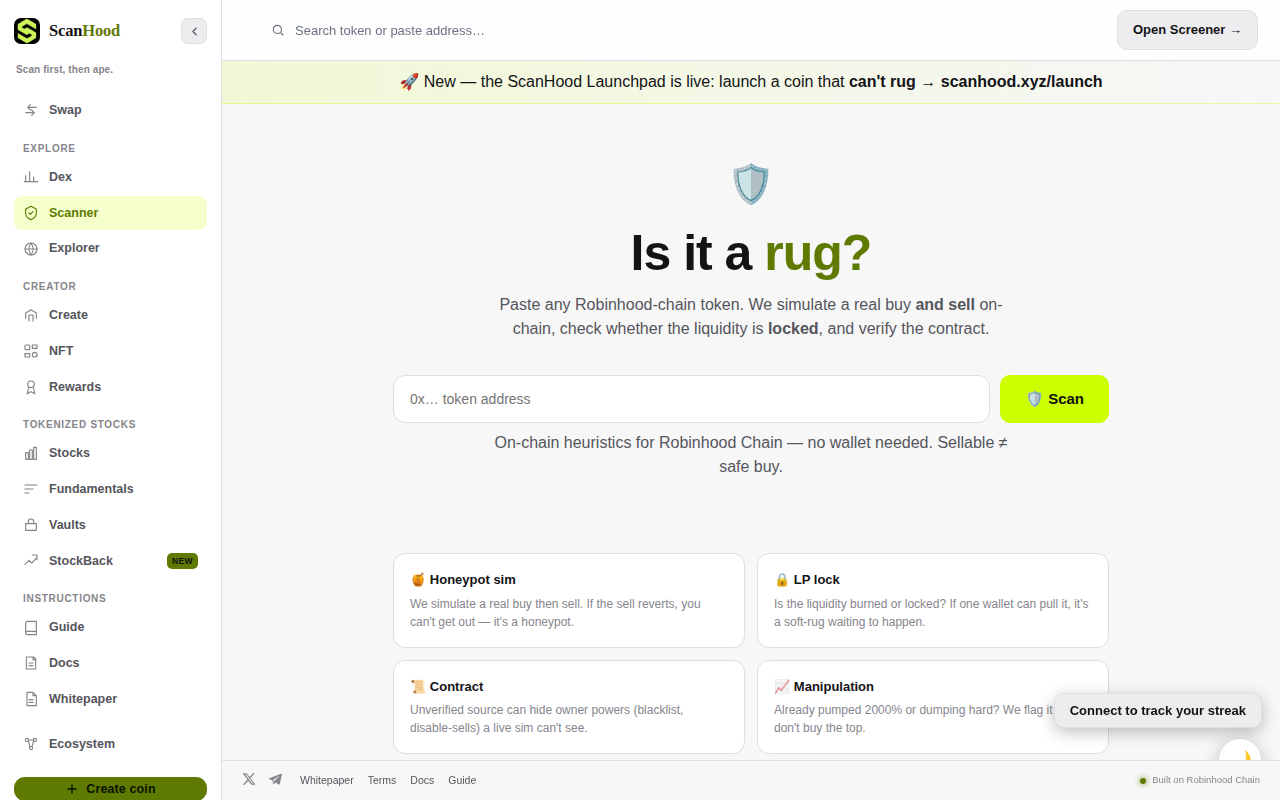
Task: Click the Explorer globe icon
Action: click(31, 248)
